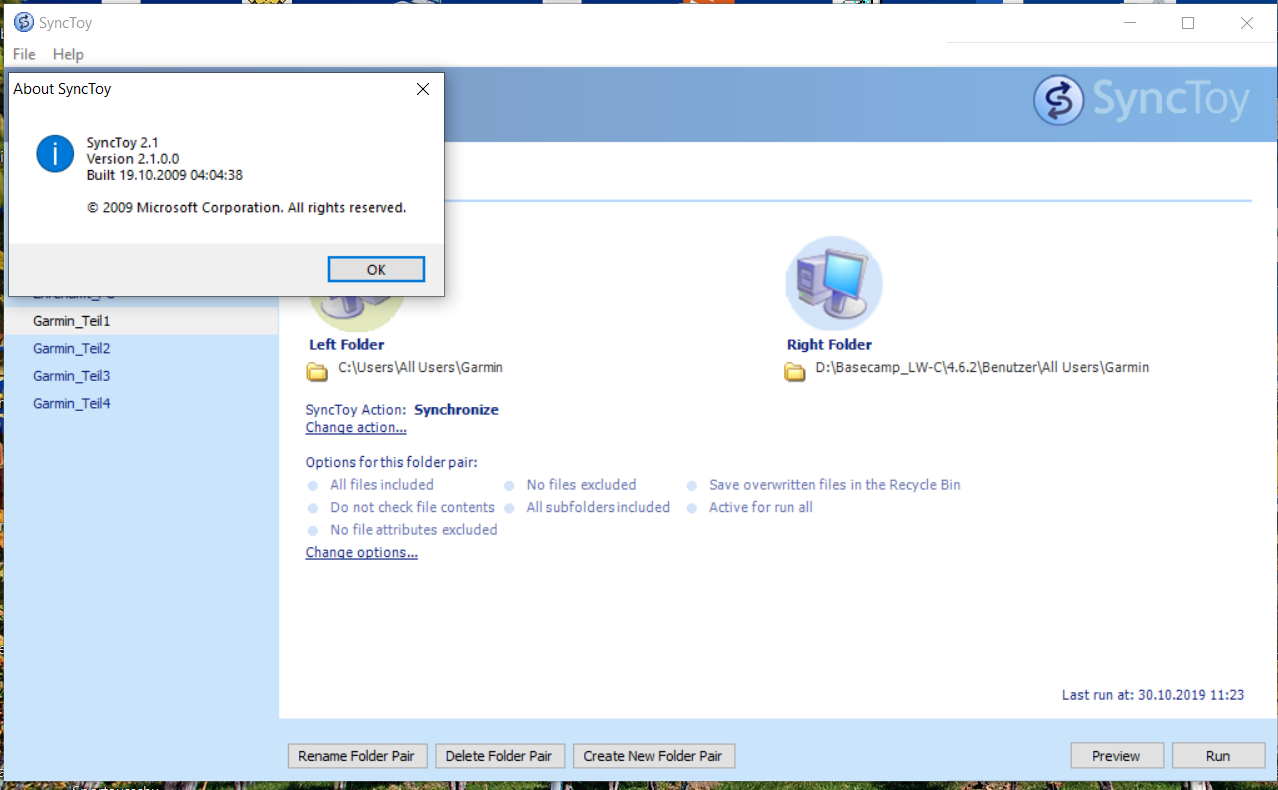Click the Right Folder computer icon
The height and width of the screenshot is (790, 1278).
(833, 284)
